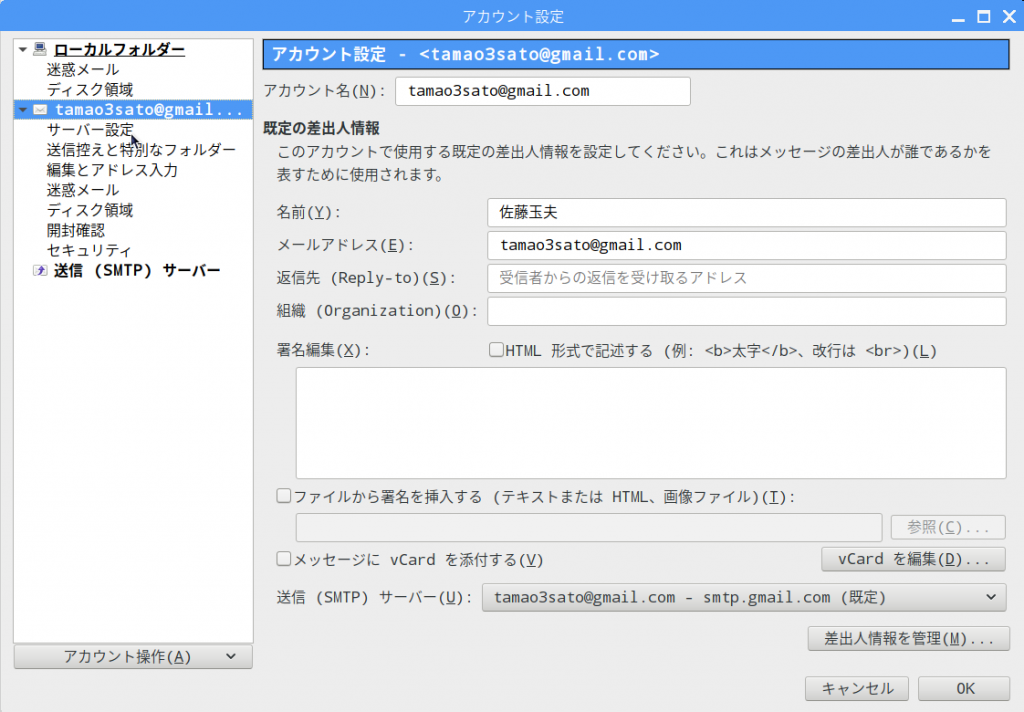This screenshot has width=1024, height=712.
Task: Check ファイルから署名を挿入する option
Action: 283,496
